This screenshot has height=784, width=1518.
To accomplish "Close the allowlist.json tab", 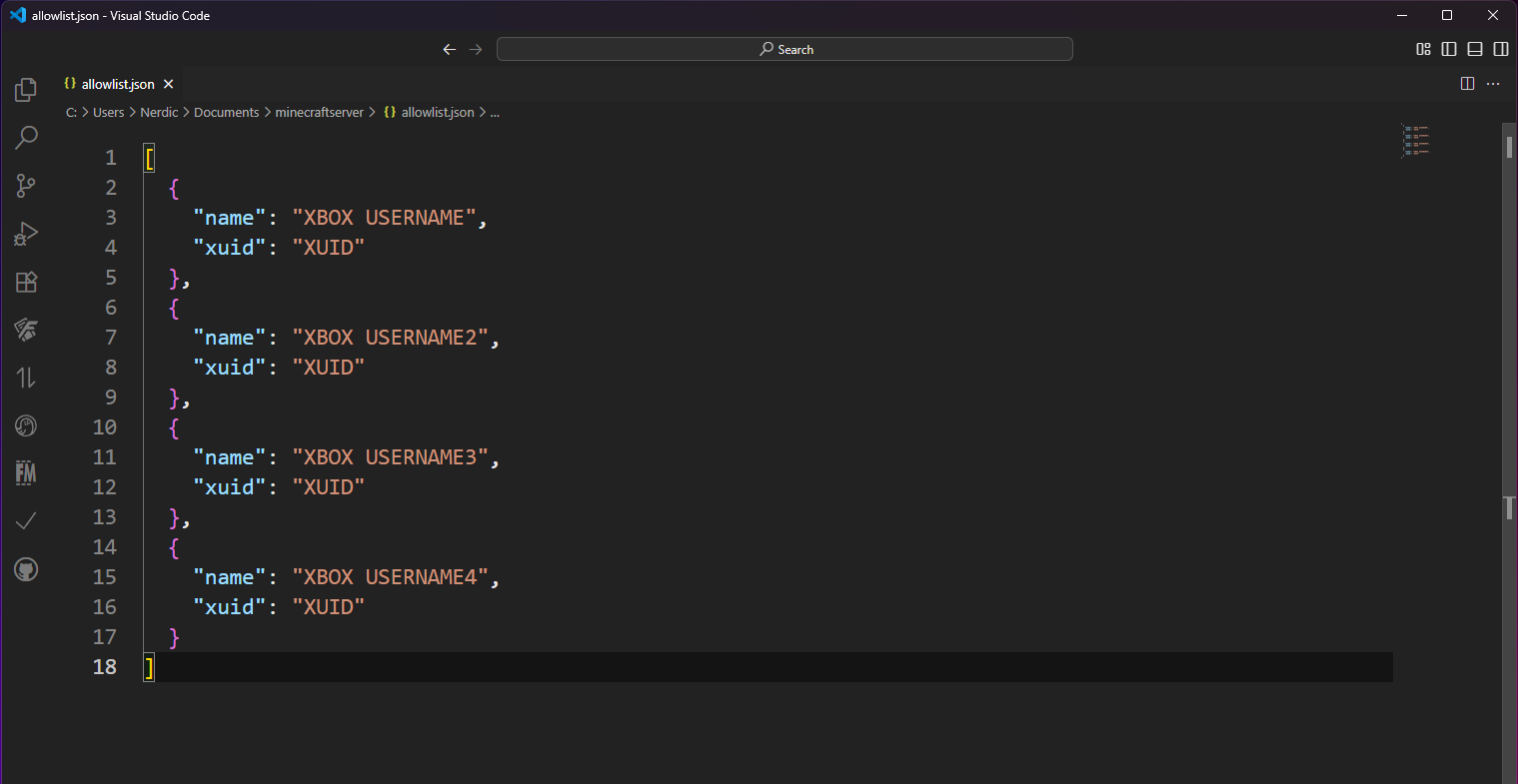I will [x=169, y=85].
